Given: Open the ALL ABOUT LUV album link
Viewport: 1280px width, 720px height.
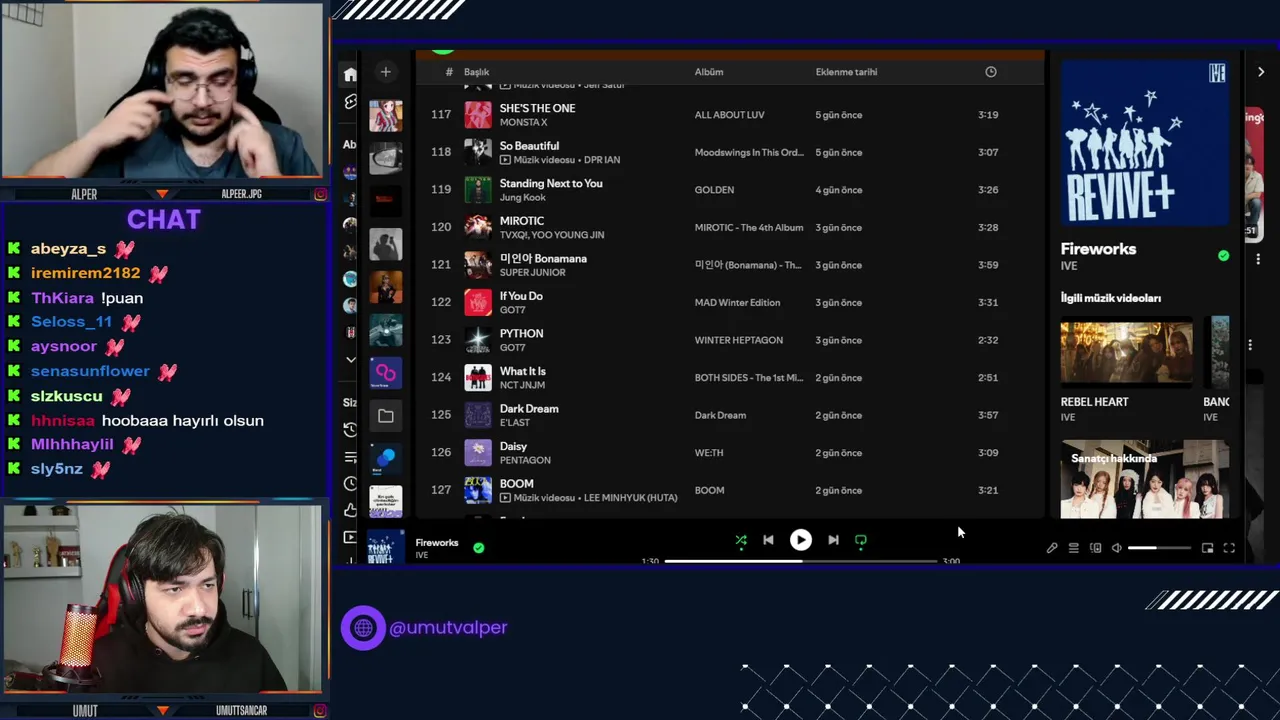Looking at the screenshot, I should coord(729,115).
